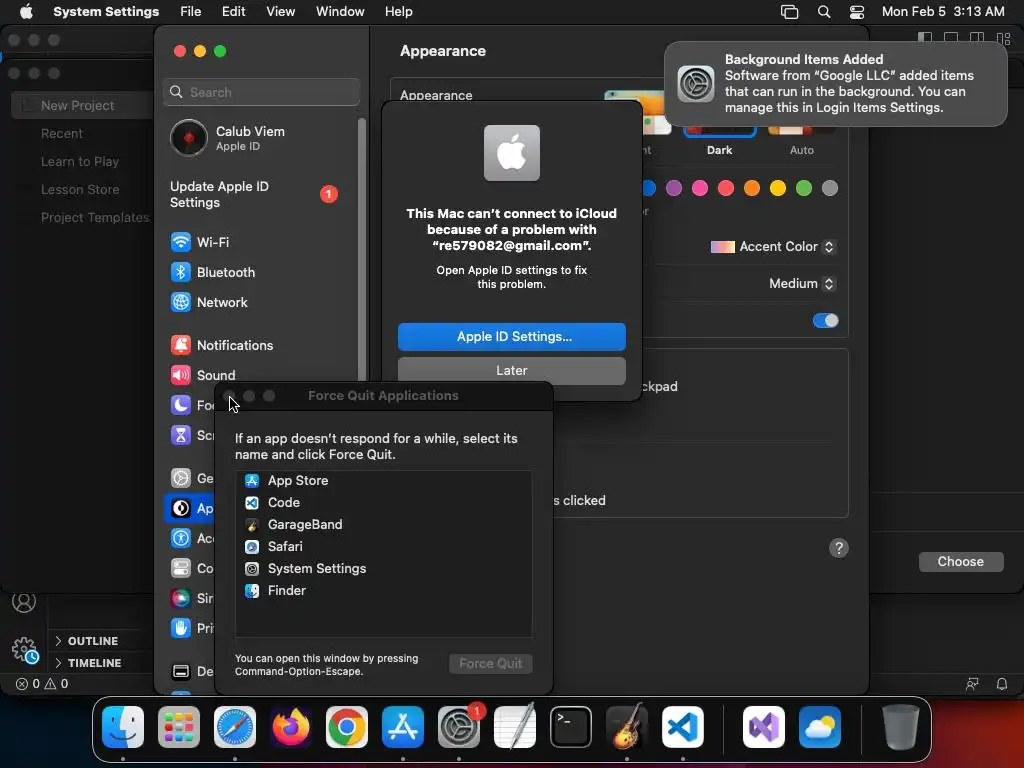This screenshot has height=768, width=1024.
Task: Open Trash from the Dock
Action: tap(901, 727)
